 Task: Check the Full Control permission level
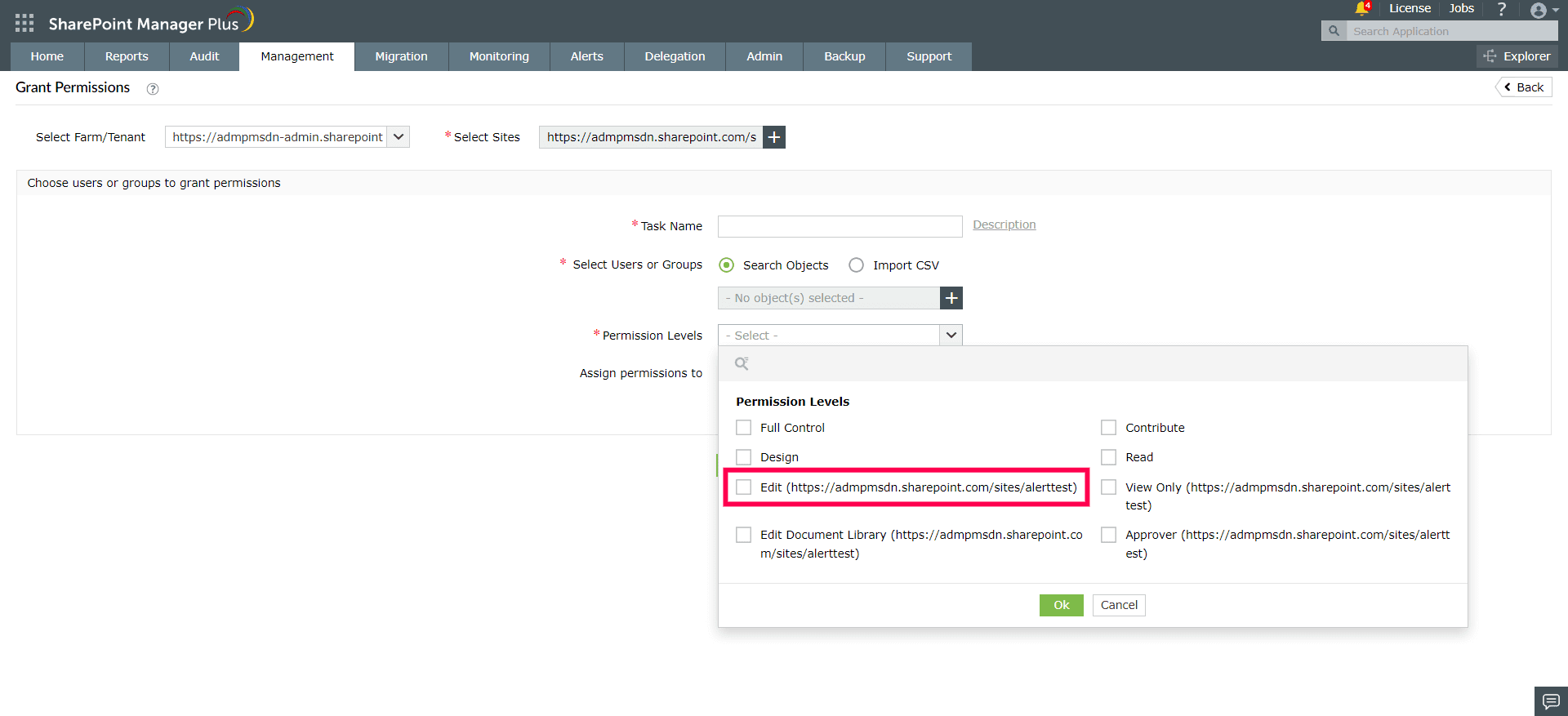pos(743,428)
